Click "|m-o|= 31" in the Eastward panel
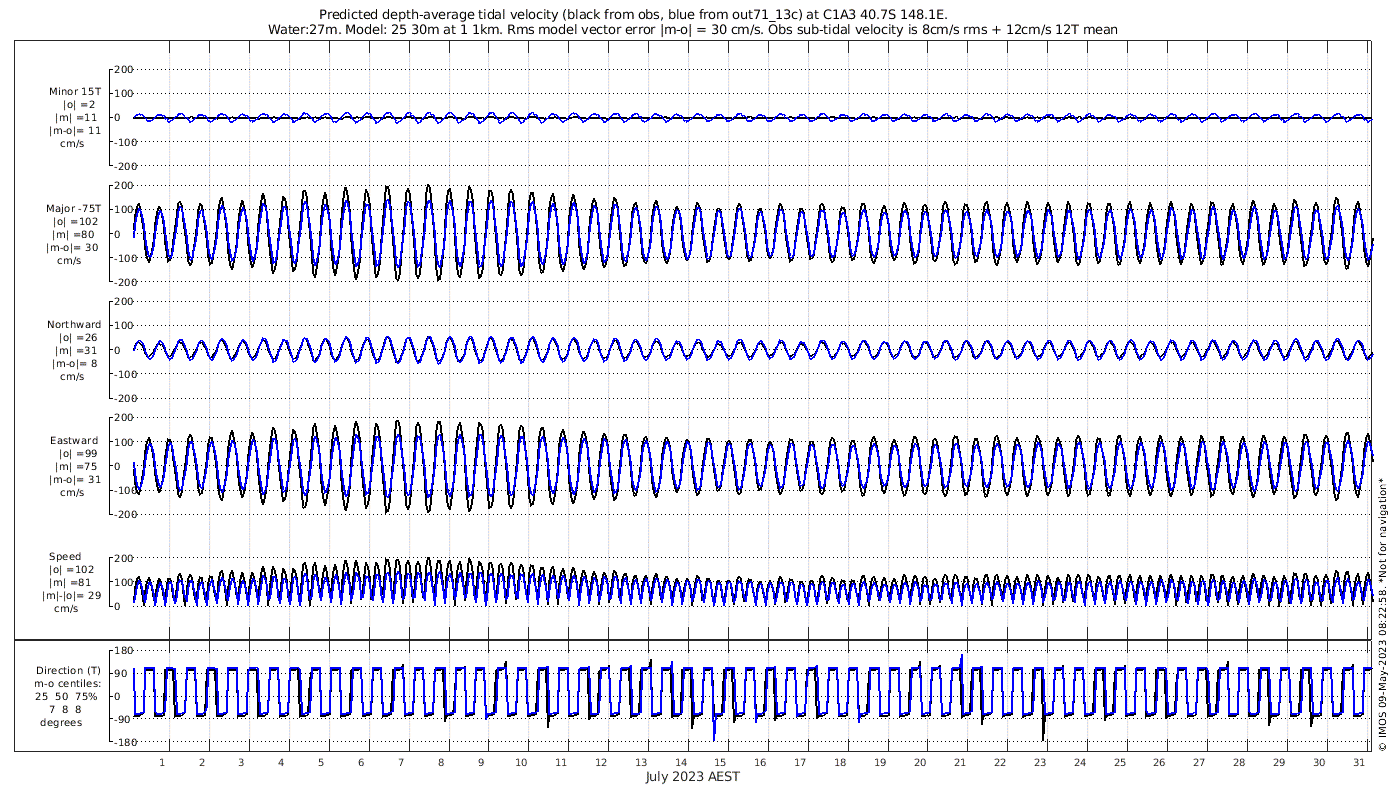This screenshot has width=1400, height=800. [x=76, y=479]
